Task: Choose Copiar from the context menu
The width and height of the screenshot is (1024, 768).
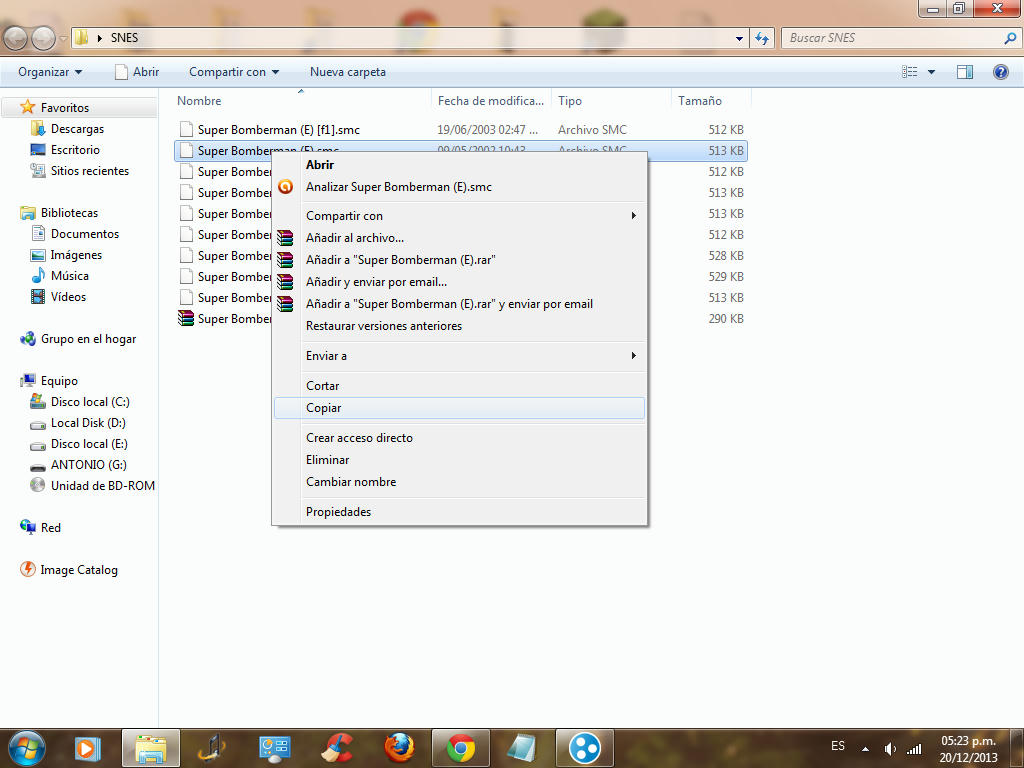Action: tap(324, 408)
